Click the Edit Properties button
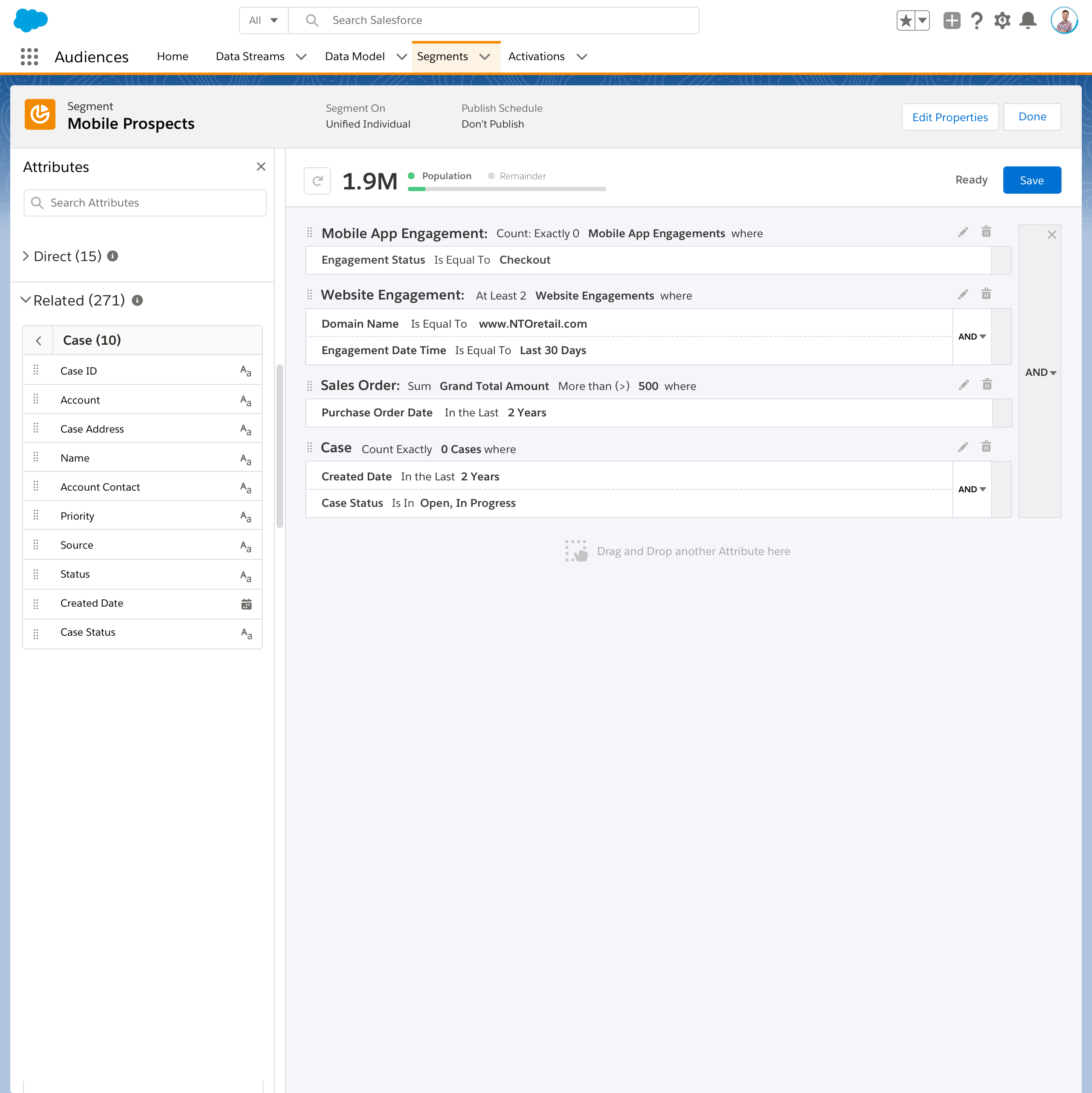Viewport: 1092px width, 1093px height. (x=950, y=117)
